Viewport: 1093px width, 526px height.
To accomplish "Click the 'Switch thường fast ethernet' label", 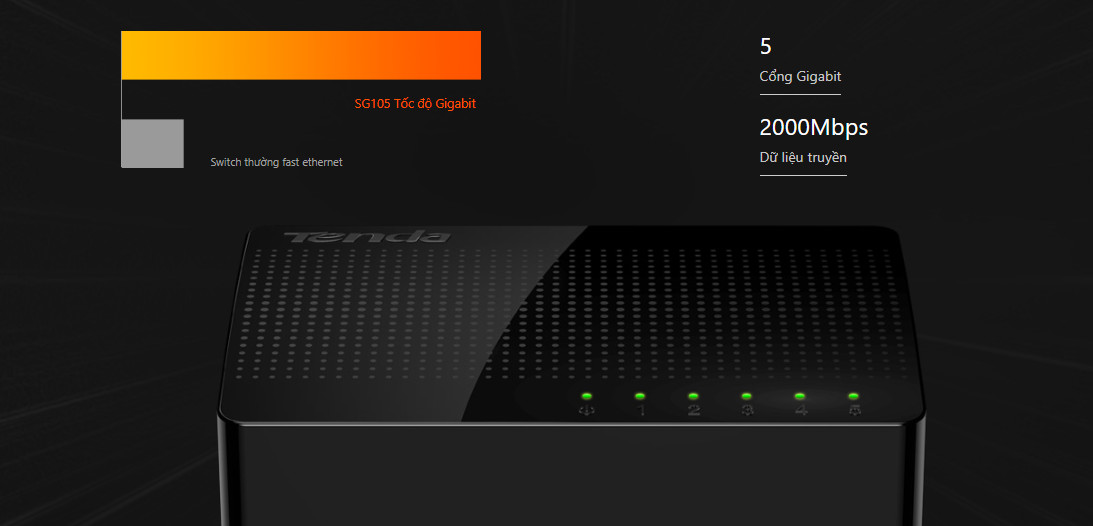I will (x=276, y=162).
